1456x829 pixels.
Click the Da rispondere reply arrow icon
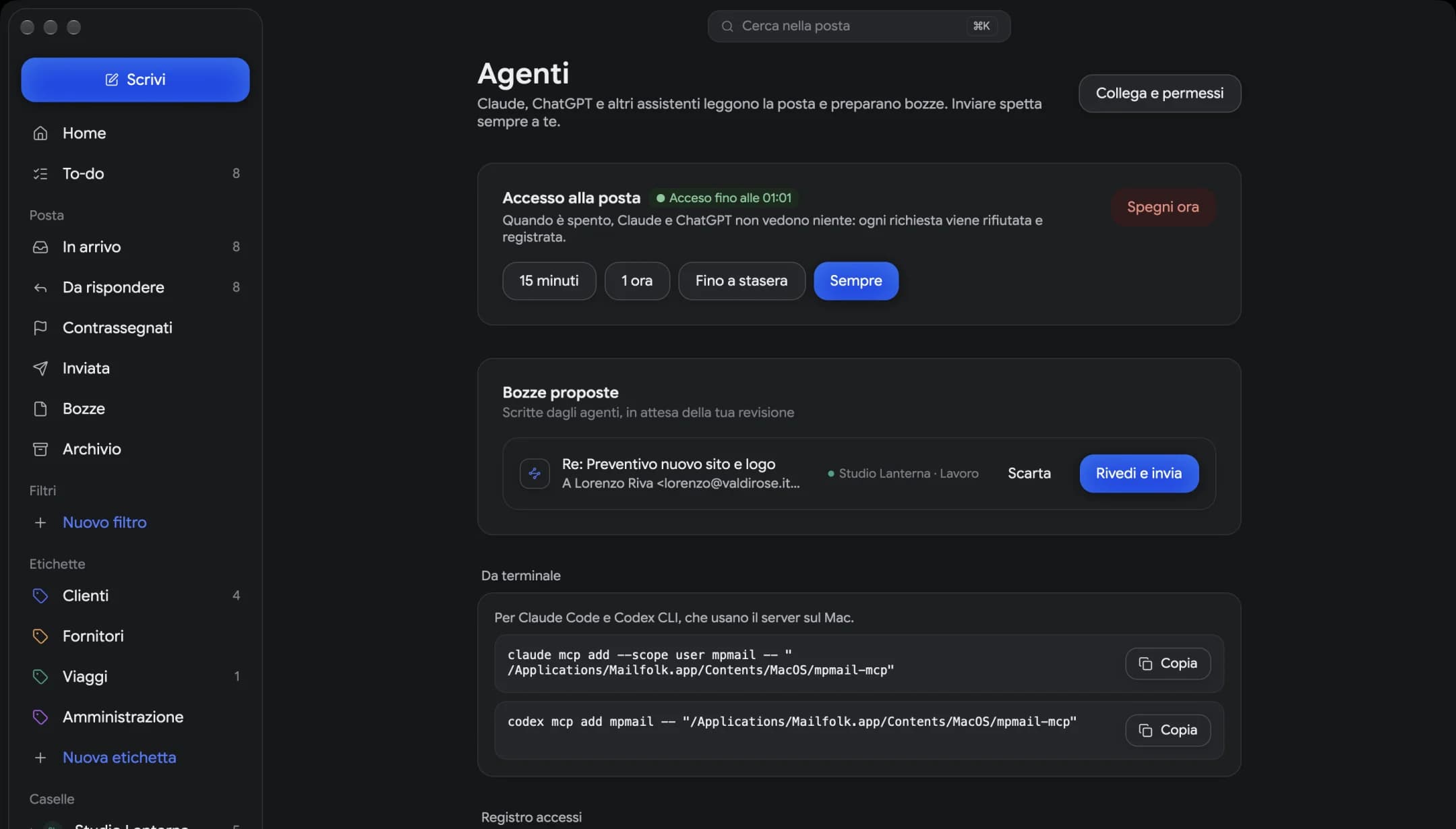click(x=40, y=287)
